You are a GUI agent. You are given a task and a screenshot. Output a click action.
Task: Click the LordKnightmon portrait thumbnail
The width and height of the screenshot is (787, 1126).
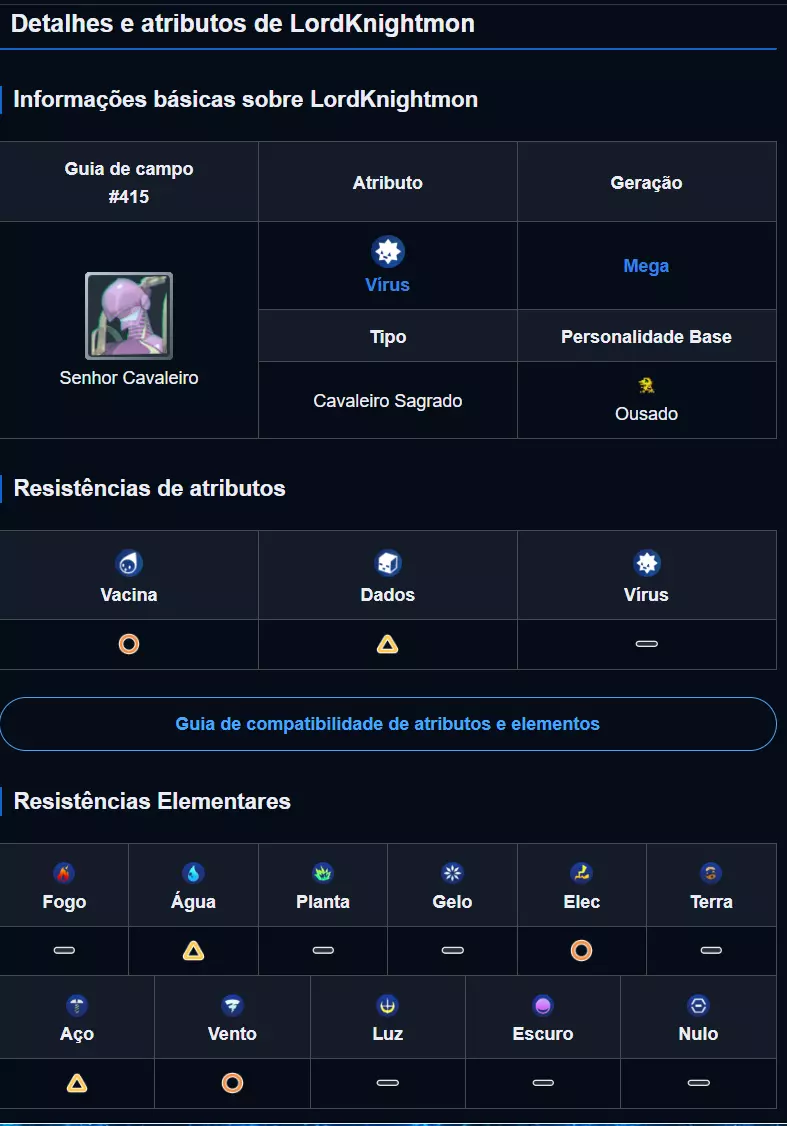129,316
